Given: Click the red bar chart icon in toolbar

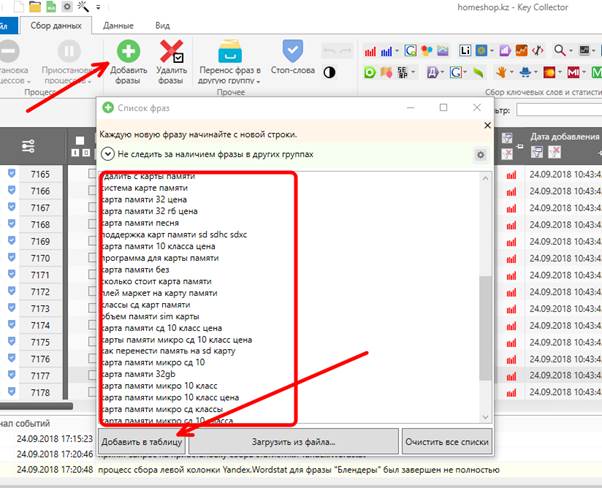Looking at the screenshot, I should [372, 50].
